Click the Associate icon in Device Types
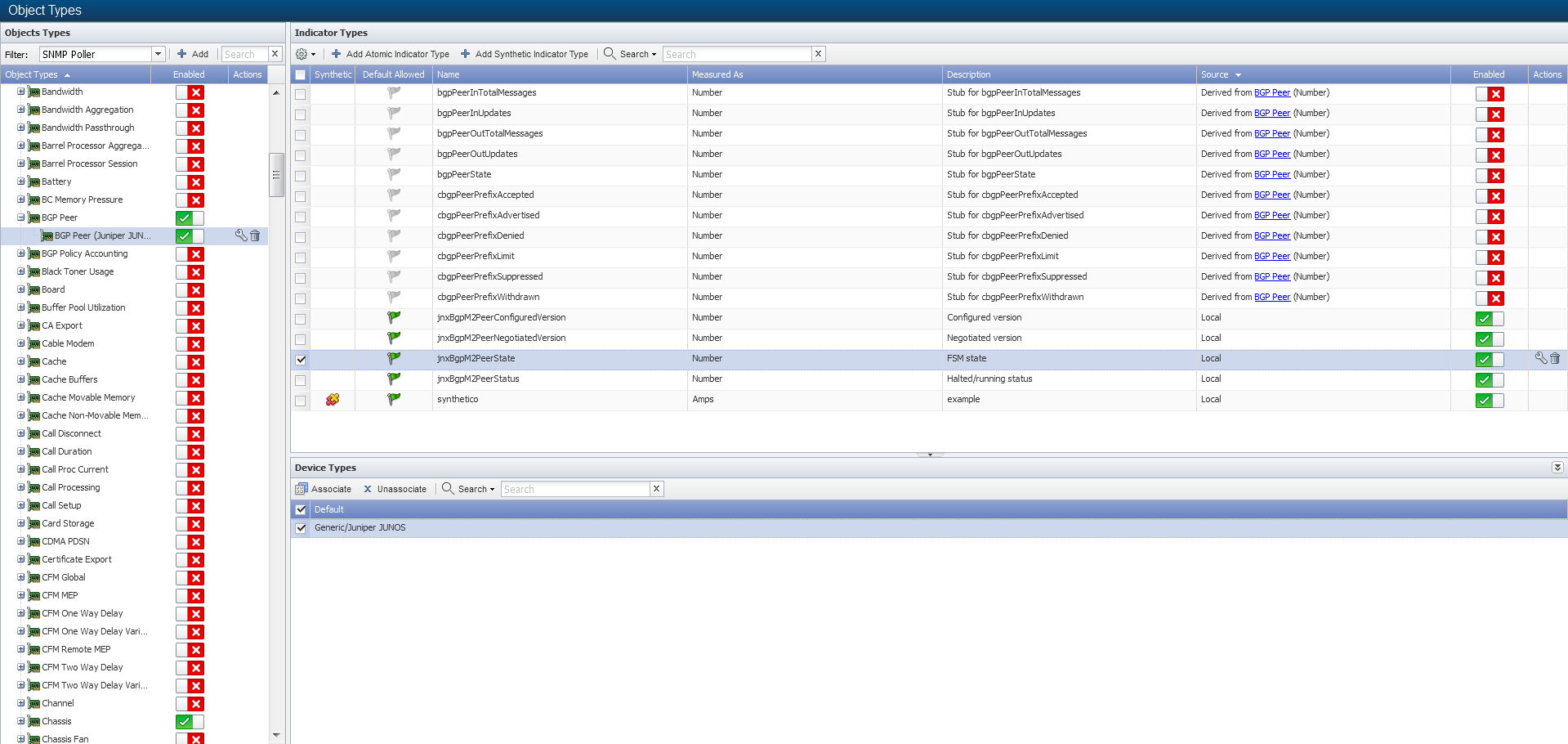 (x=302, y=489)
